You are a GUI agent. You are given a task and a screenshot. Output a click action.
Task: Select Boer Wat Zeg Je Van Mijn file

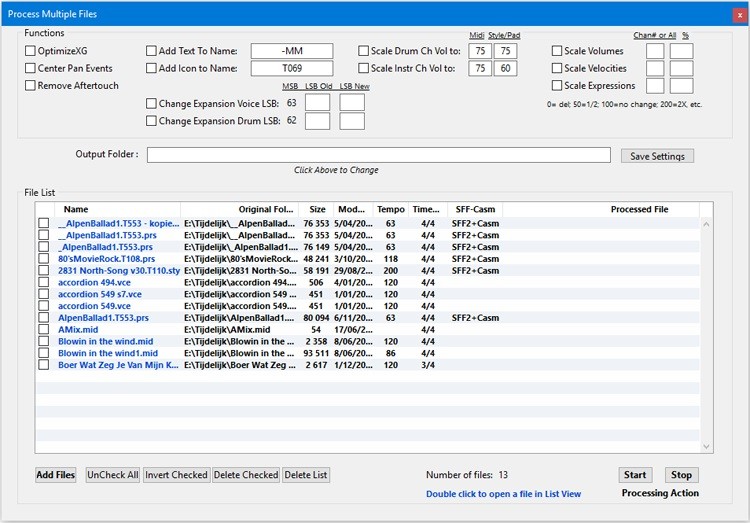point(118,365)
